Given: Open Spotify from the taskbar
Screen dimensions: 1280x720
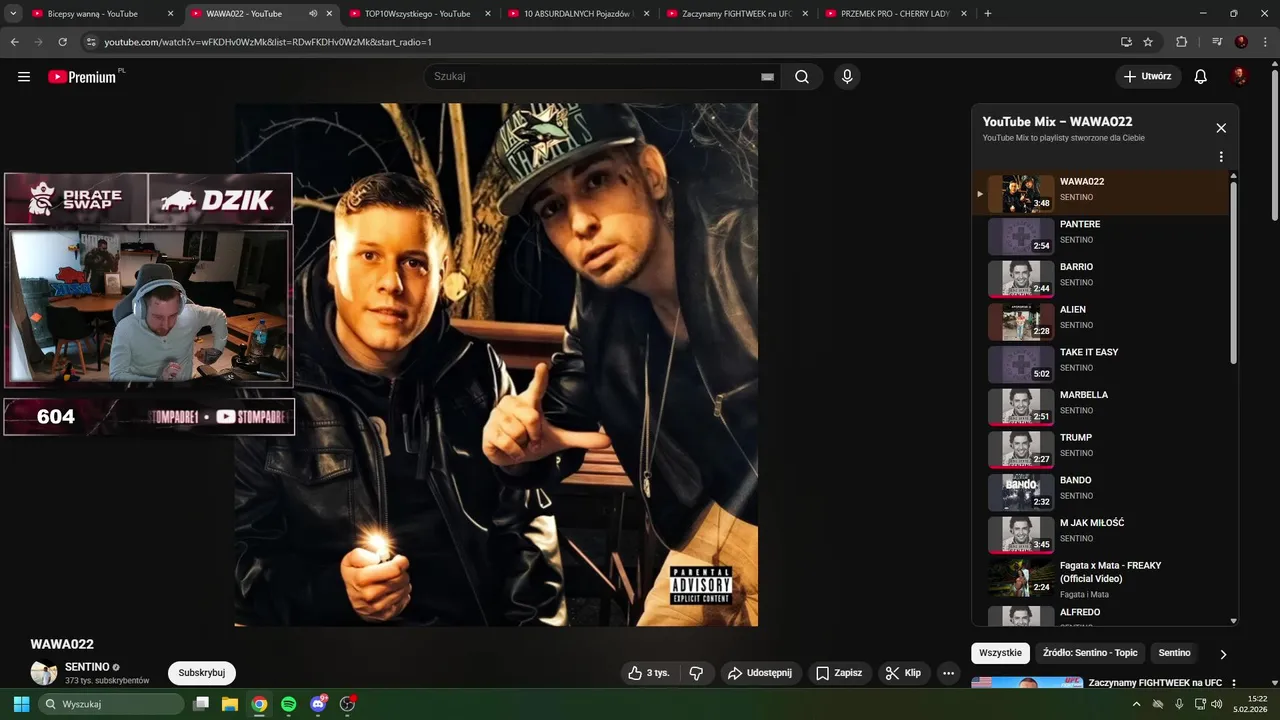Looking at the screenshot, I should 288,704.
